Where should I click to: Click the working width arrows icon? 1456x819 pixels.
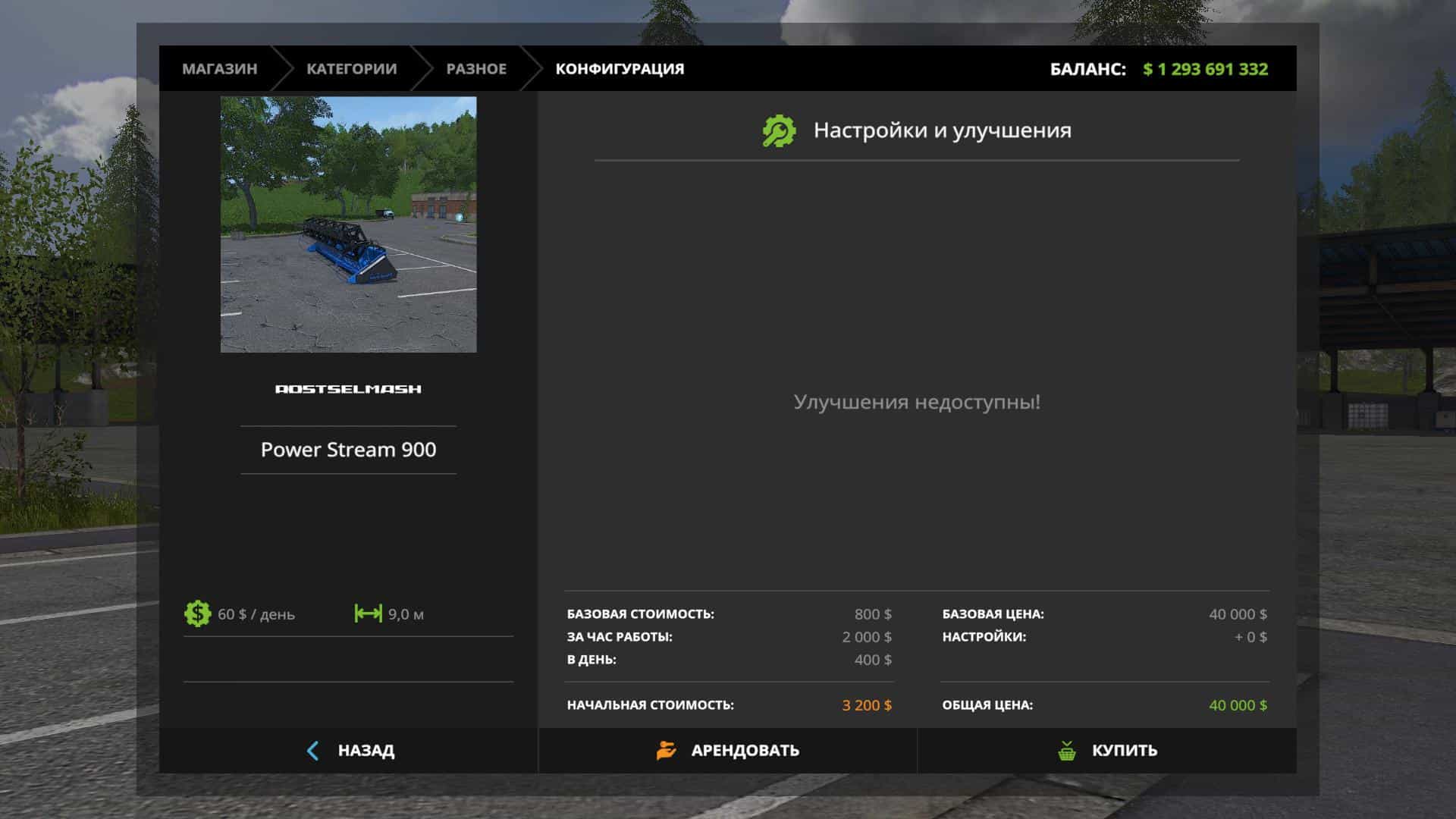coord(369,613)
